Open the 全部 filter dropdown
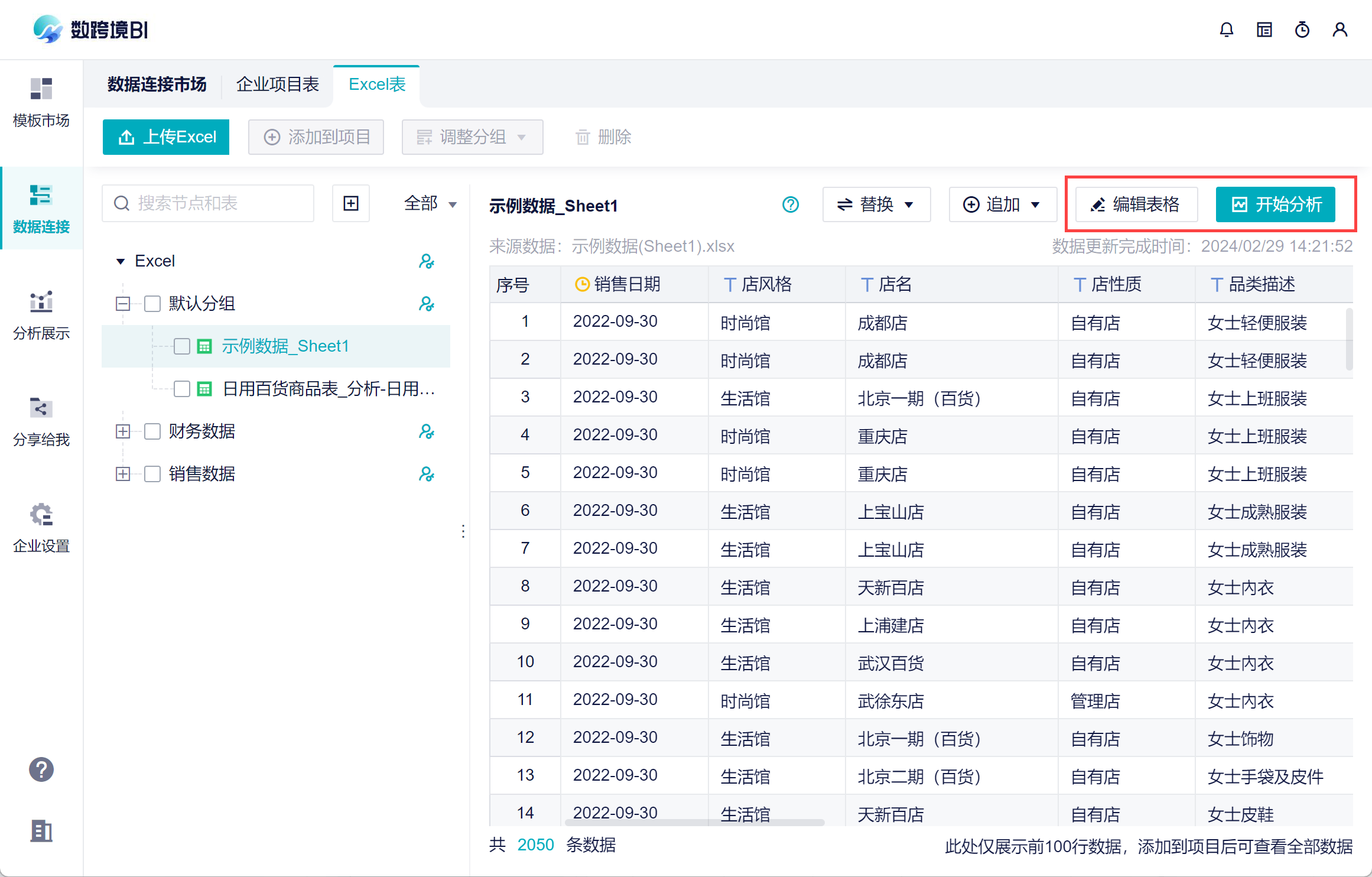The width and height of the screenshot is (1372, 877). coord(430,203)
